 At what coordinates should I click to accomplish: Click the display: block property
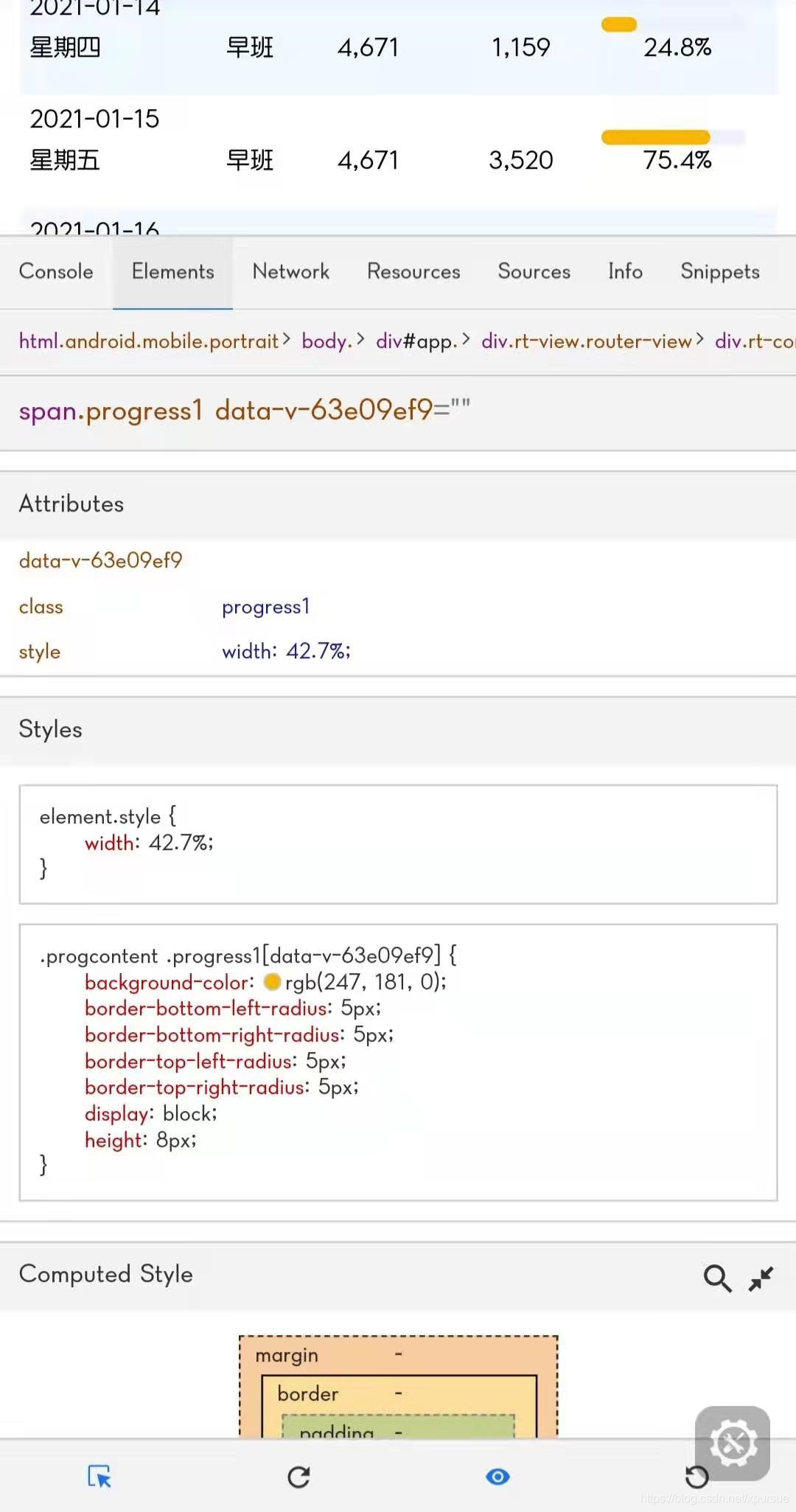(151, 1114)
